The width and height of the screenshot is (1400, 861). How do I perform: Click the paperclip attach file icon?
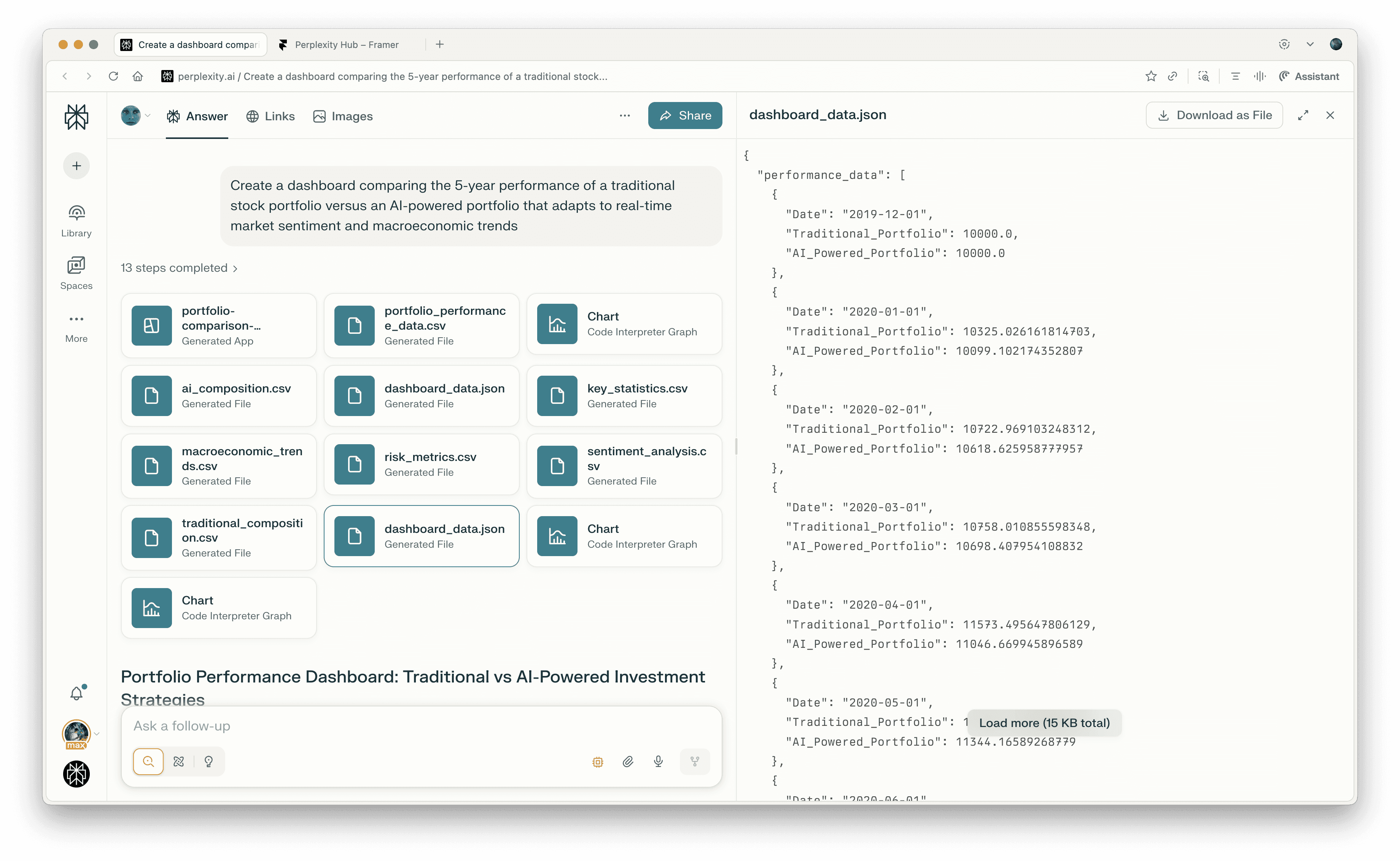(x=628, y=761)
